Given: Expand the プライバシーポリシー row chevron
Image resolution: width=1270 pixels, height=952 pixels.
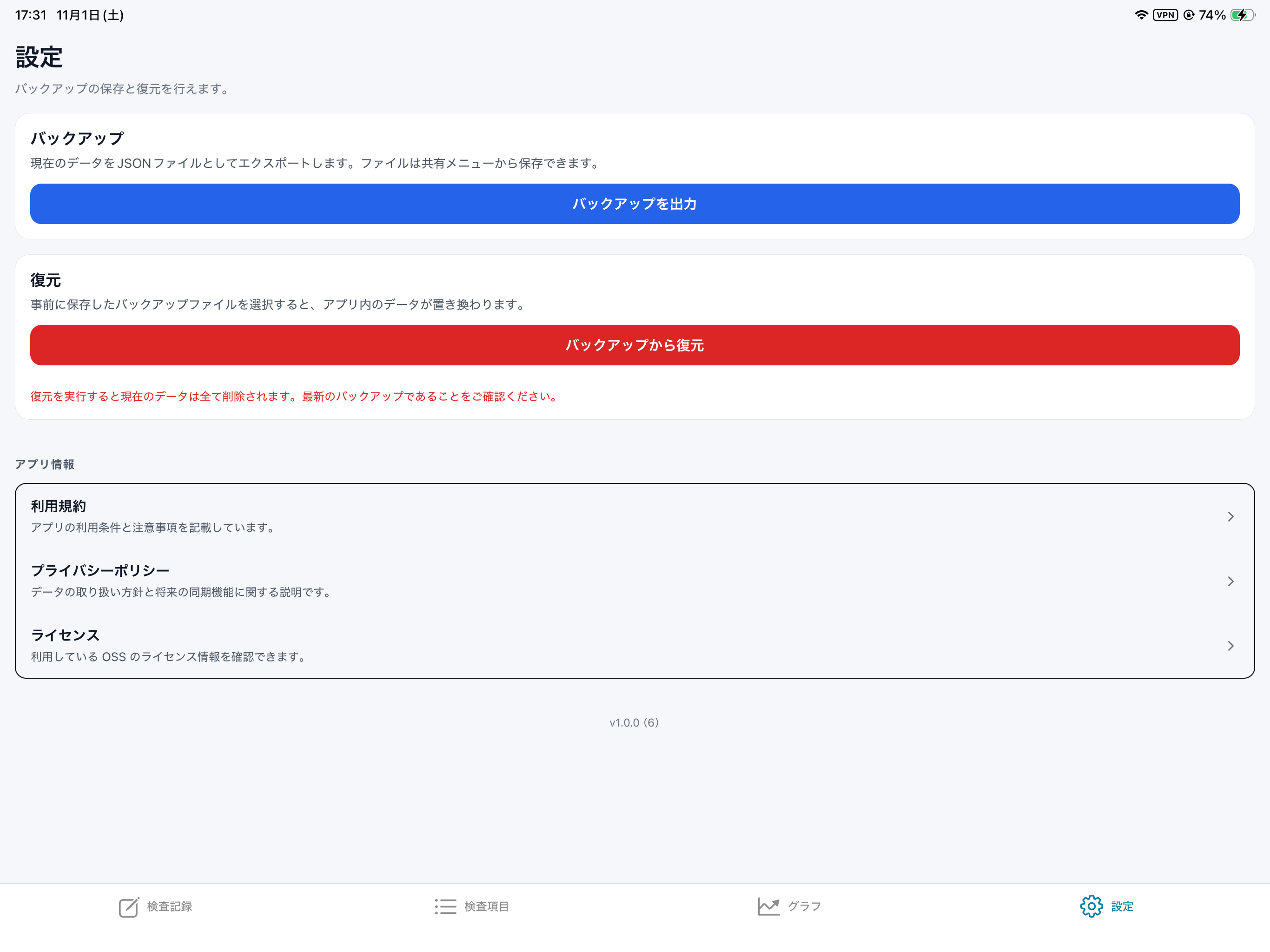Looking at the screenshot, I should pos(1230,582).
